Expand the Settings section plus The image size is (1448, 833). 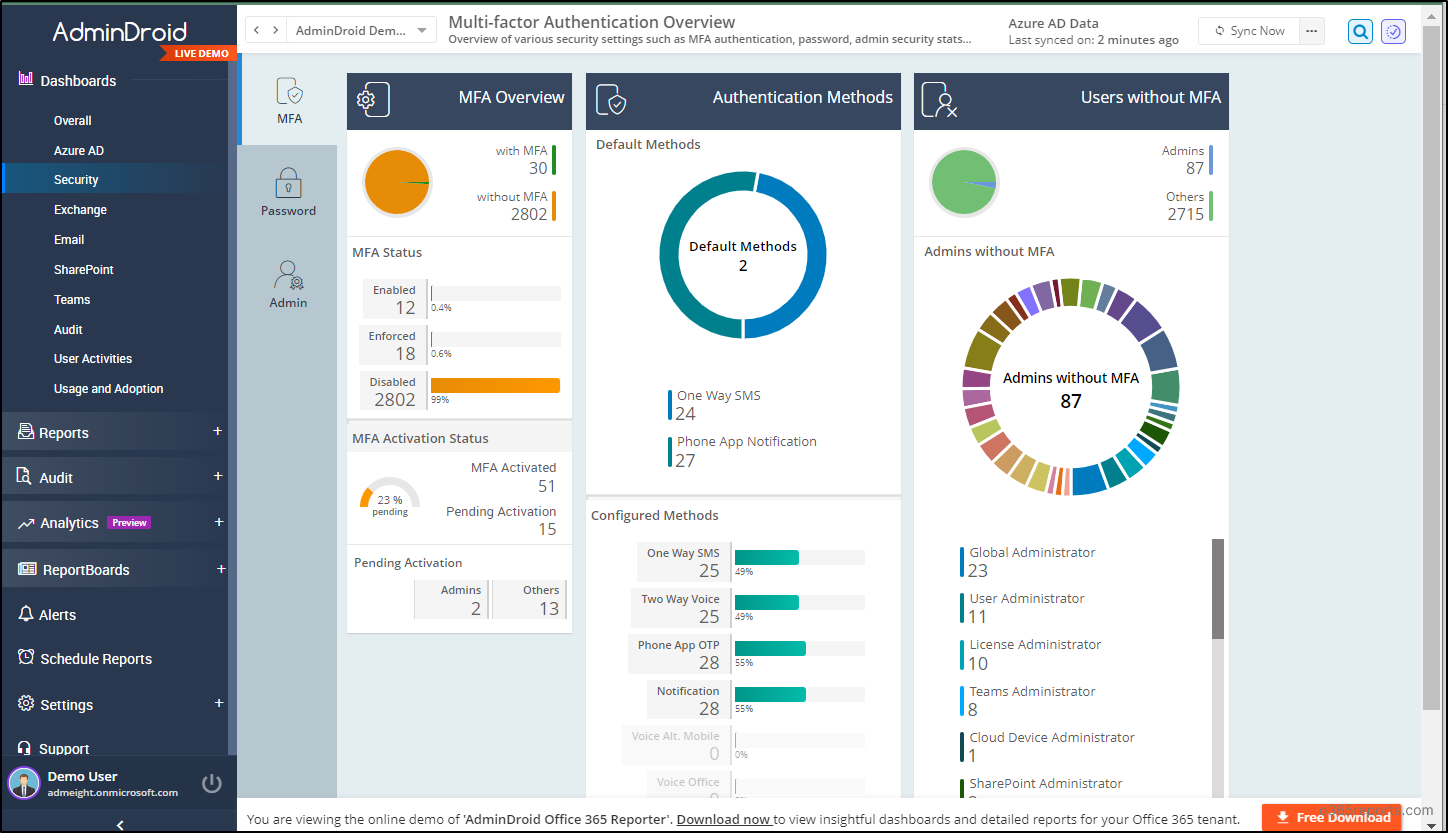[x=218, y=703]
